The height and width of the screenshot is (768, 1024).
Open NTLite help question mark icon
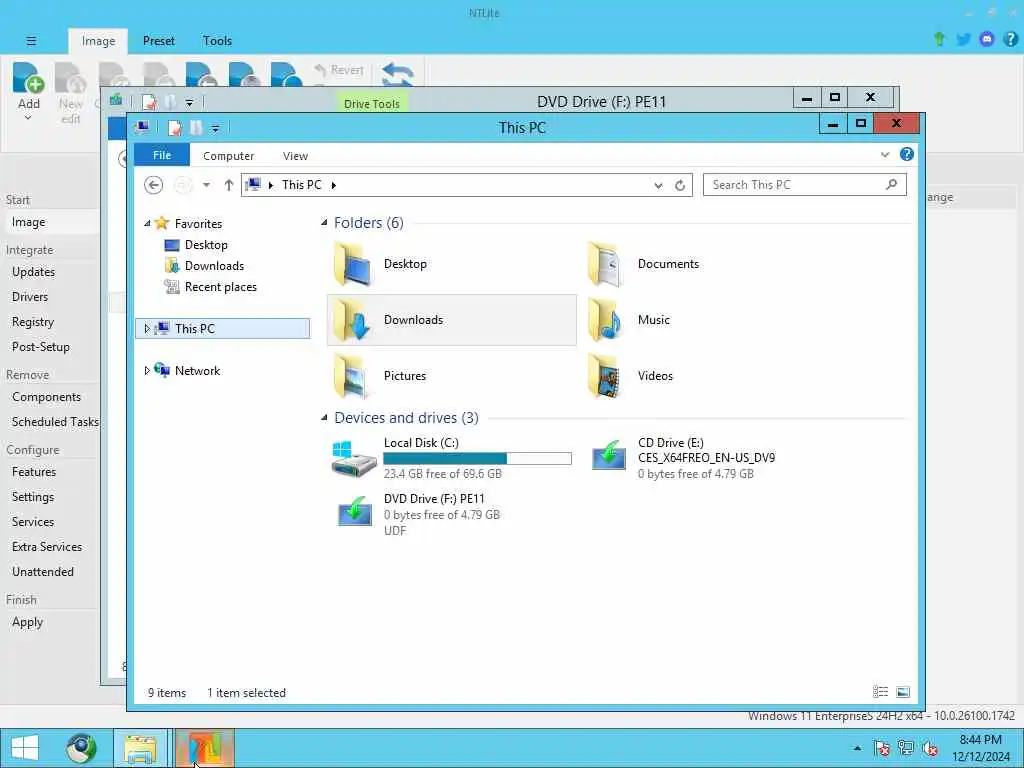pyautogui.click(x=1010, y=40)
